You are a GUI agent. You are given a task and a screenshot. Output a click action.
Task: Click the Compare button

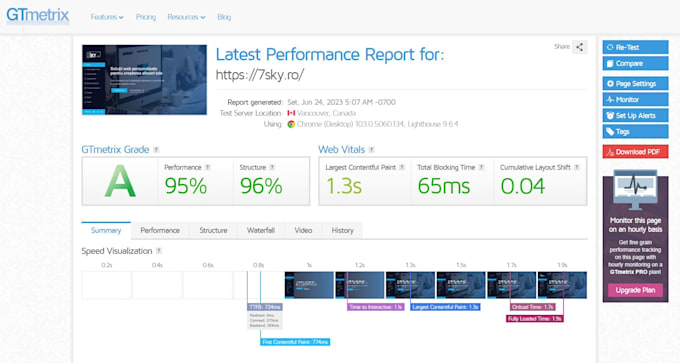click(635, 63)
